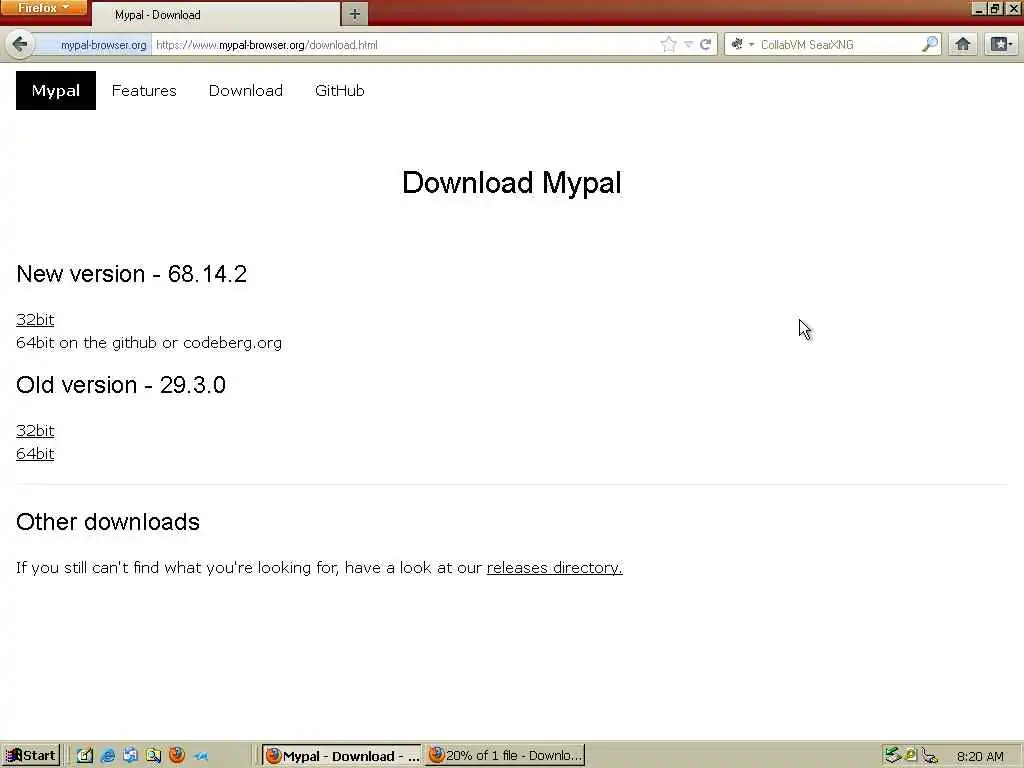This screenshot has height=768, width=1024.
Task: Click the network connection tray icon
Action: tap(929, 756)
